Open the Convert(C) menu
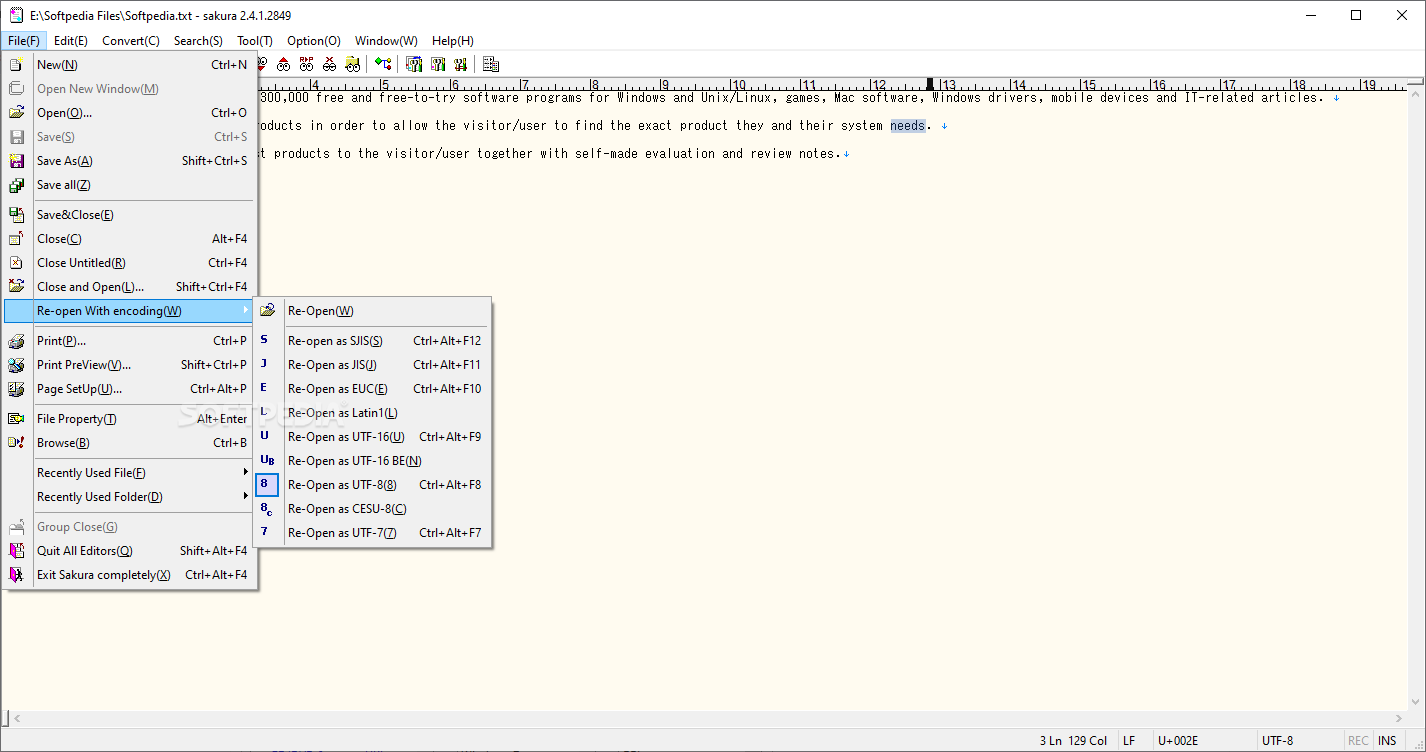The image size is (1426, 752). tap(131, 41)
